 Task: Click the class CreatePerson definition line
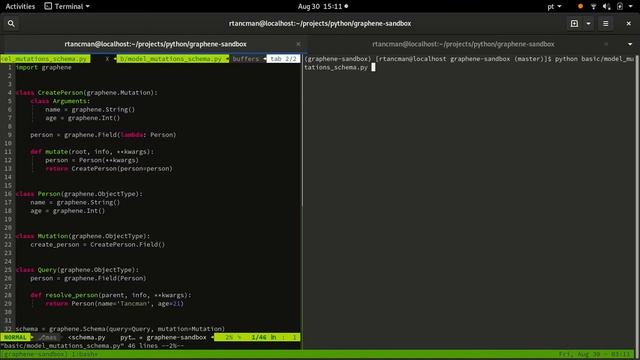pyautogui.click(x=87, y=93)
